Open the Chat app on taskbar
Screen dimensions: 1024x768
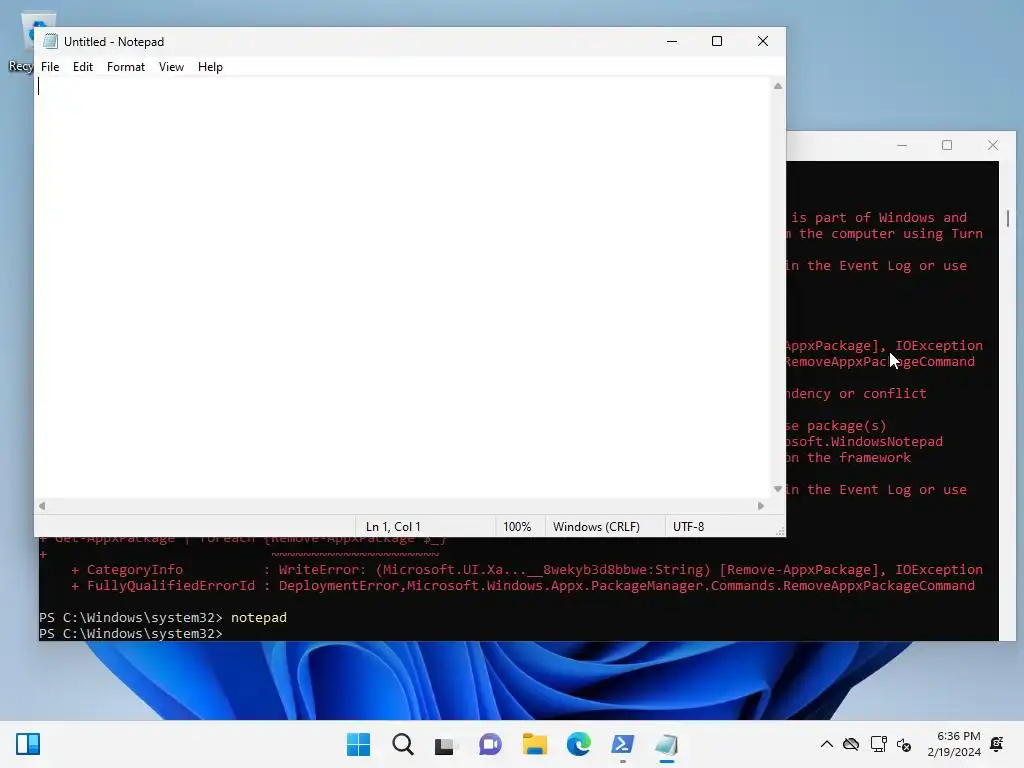tap(490, 744)
